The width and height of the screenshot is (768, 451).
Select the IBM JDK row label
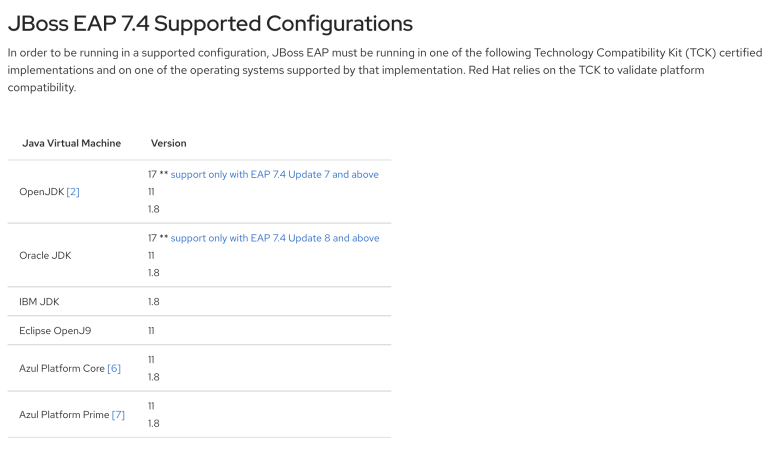pyautogui.click(x=39, y=302)
